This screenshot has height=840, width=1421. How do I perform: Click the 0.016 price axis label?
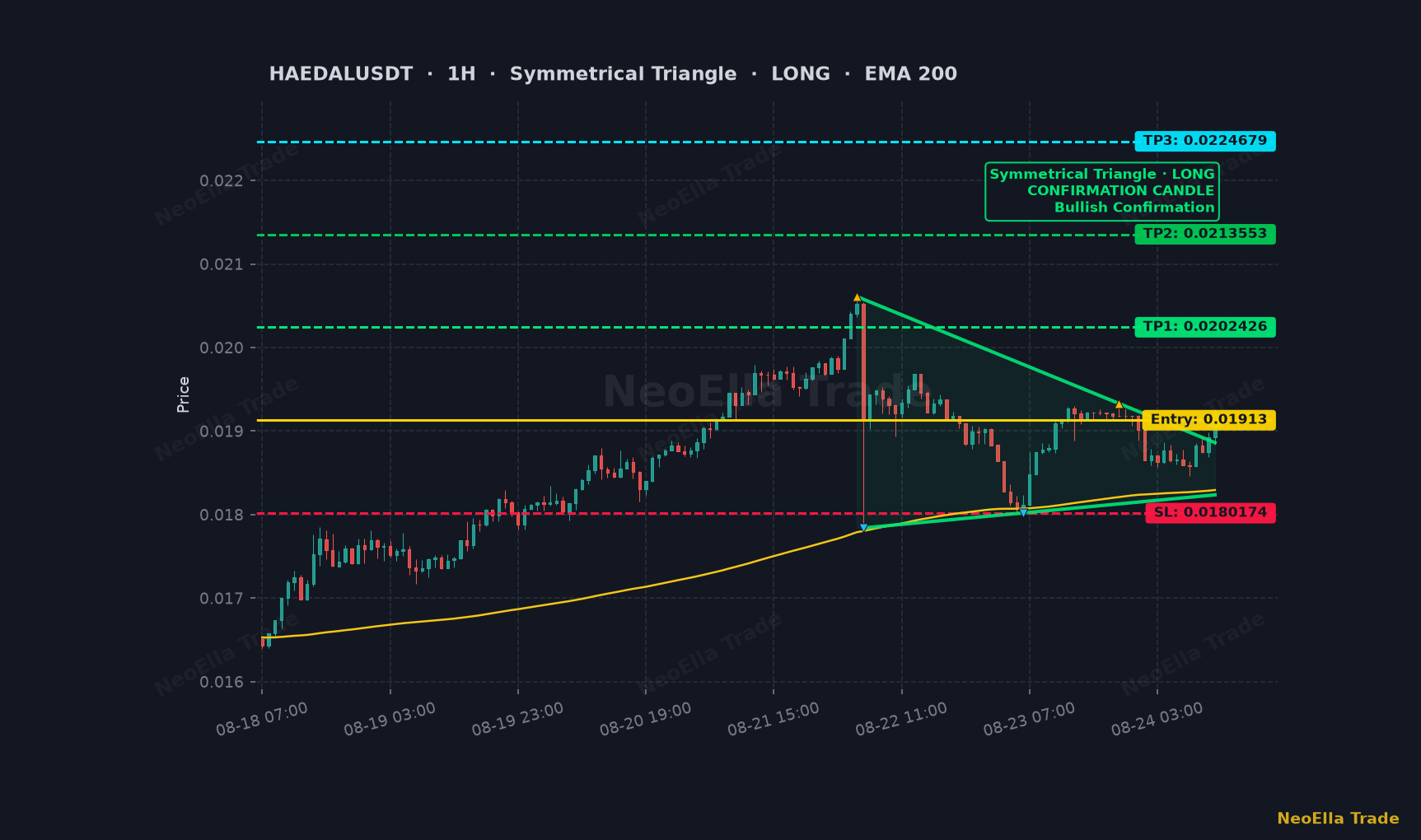pyautogui.click(x=222, y=682)
